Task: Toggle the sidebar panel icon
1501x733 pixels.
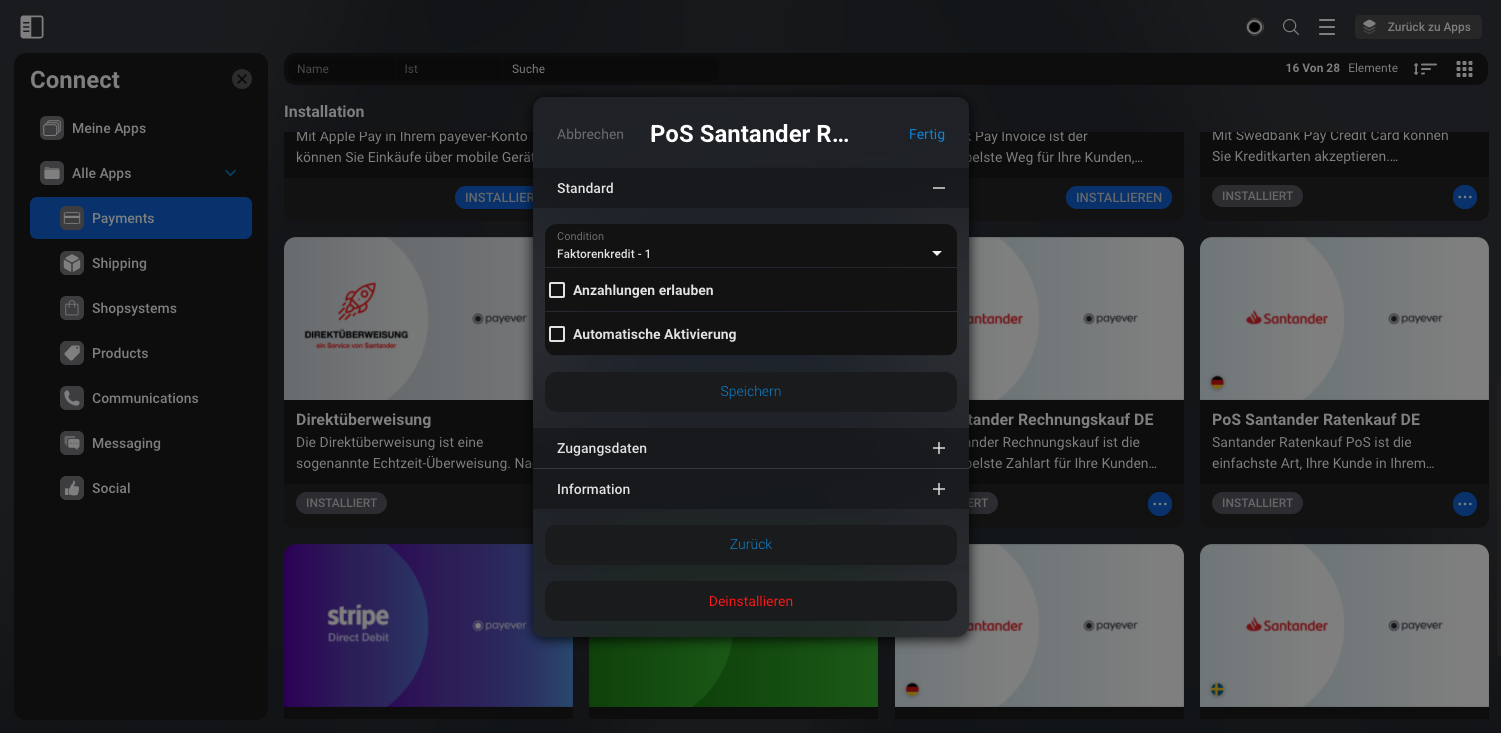Action: tap(31, 27)
